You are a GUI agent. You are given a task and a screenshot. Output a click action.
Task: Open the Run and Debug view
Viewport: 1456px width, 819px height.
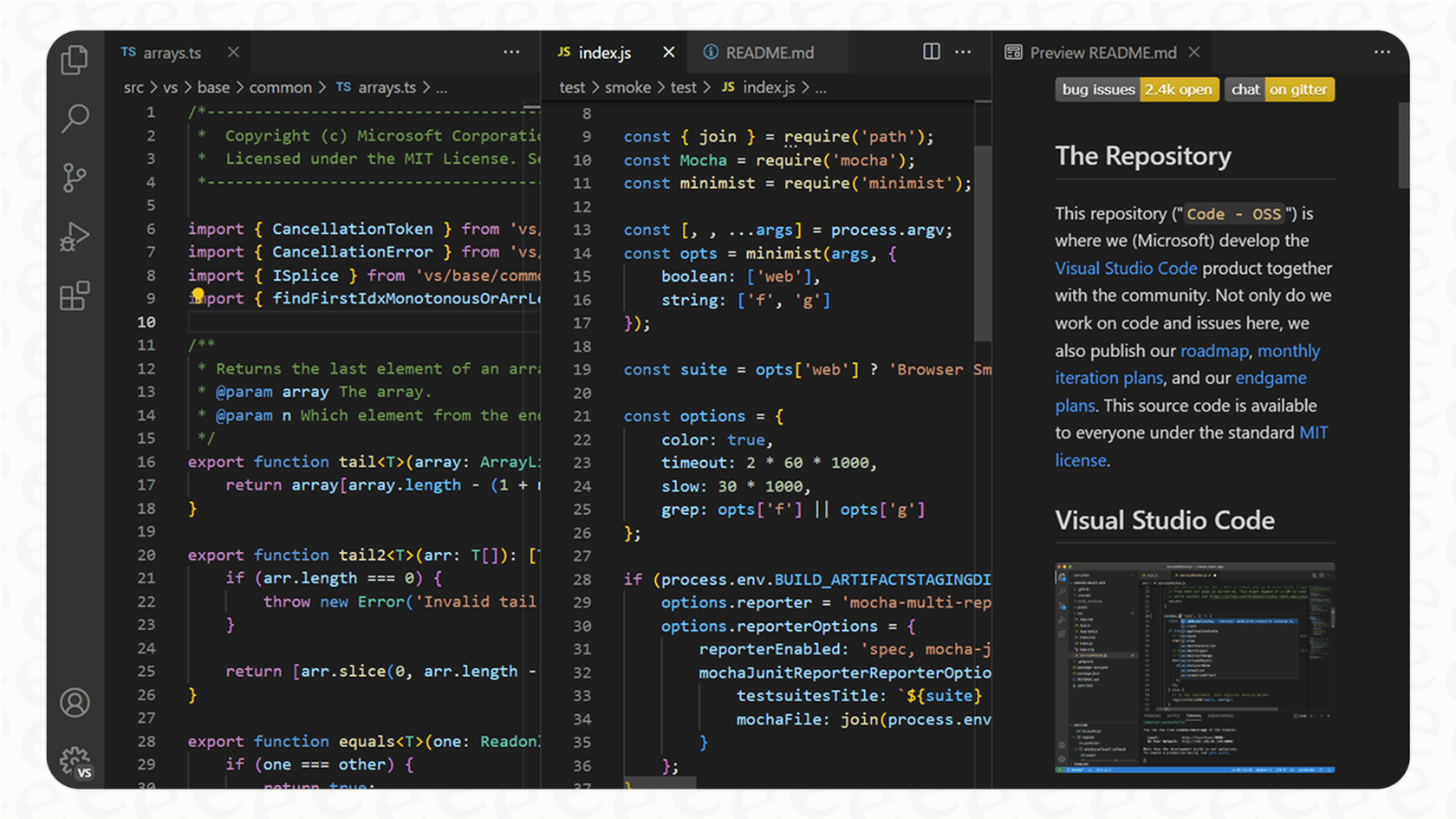[75, 236]
